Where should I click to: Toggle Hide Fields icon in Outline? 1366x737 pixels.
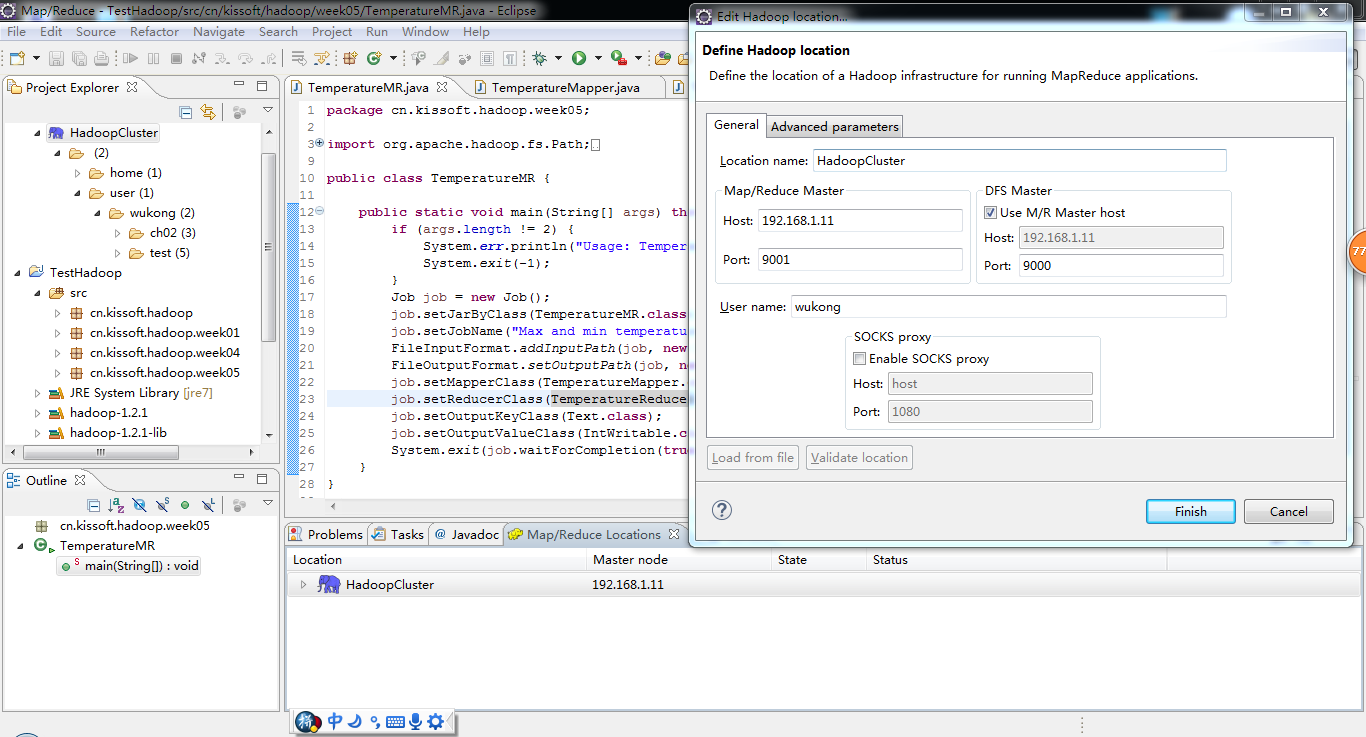139,505
